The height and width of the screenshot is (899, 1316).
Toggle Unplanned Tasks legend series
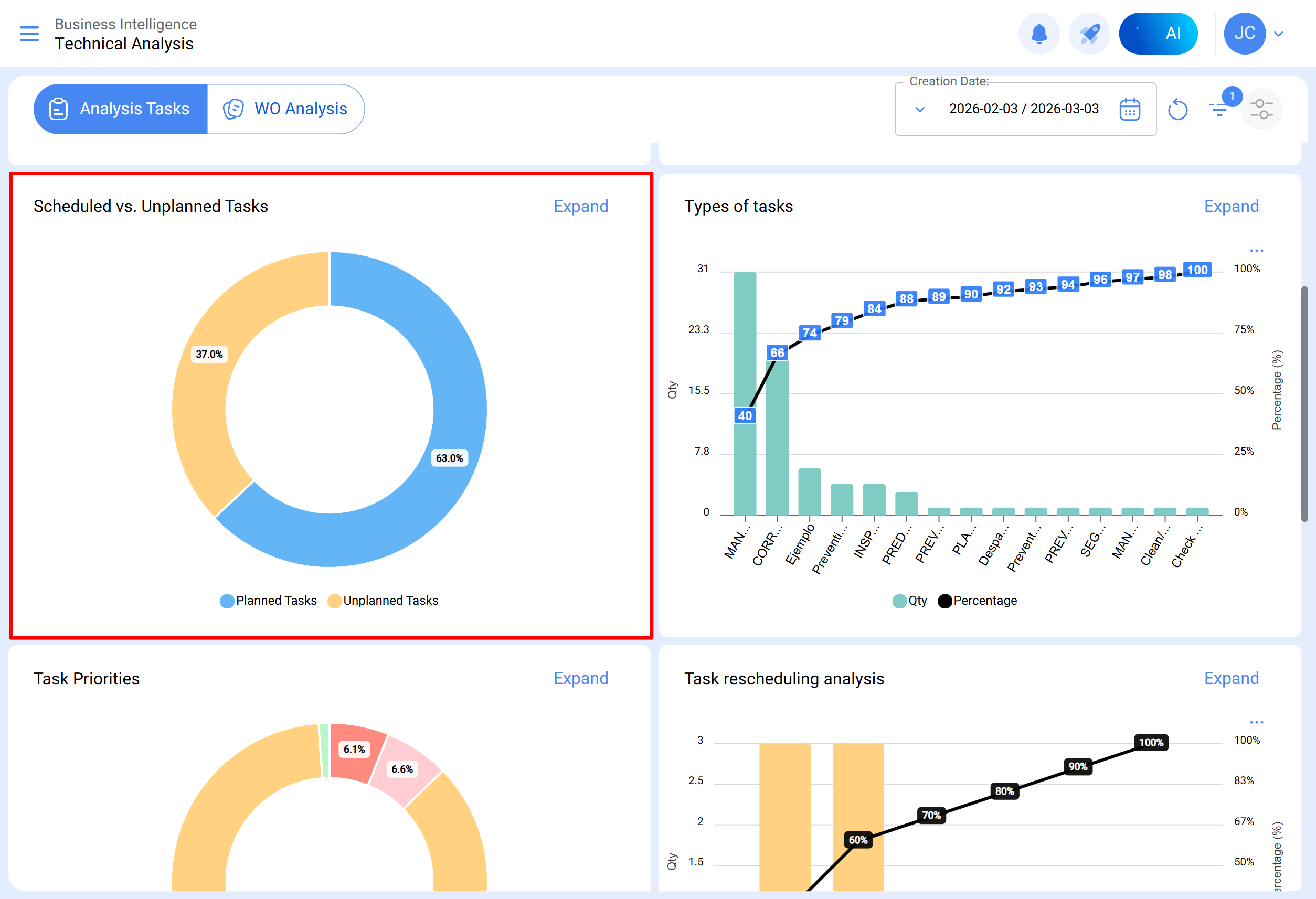point(384,601)
